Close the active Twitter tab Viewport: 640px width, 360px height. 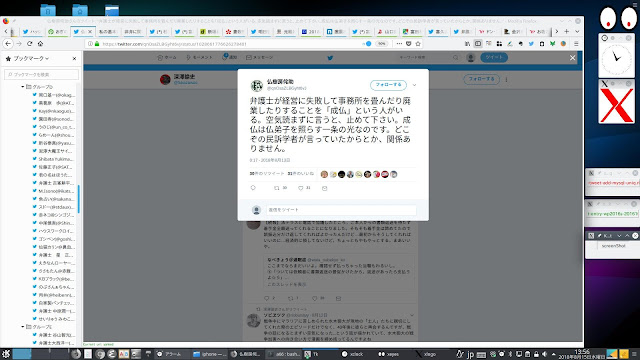point(90,31)
